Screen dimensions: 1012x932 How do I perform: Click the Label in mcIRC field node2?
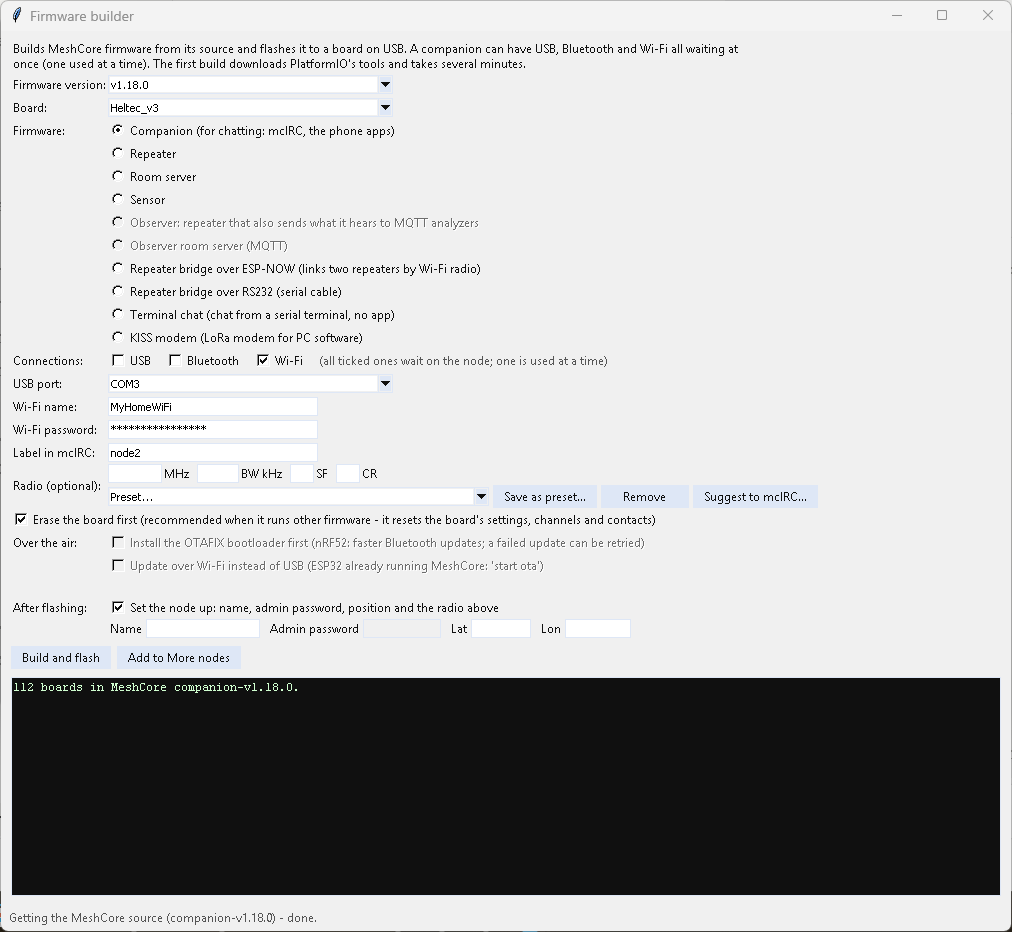[213, 452]
